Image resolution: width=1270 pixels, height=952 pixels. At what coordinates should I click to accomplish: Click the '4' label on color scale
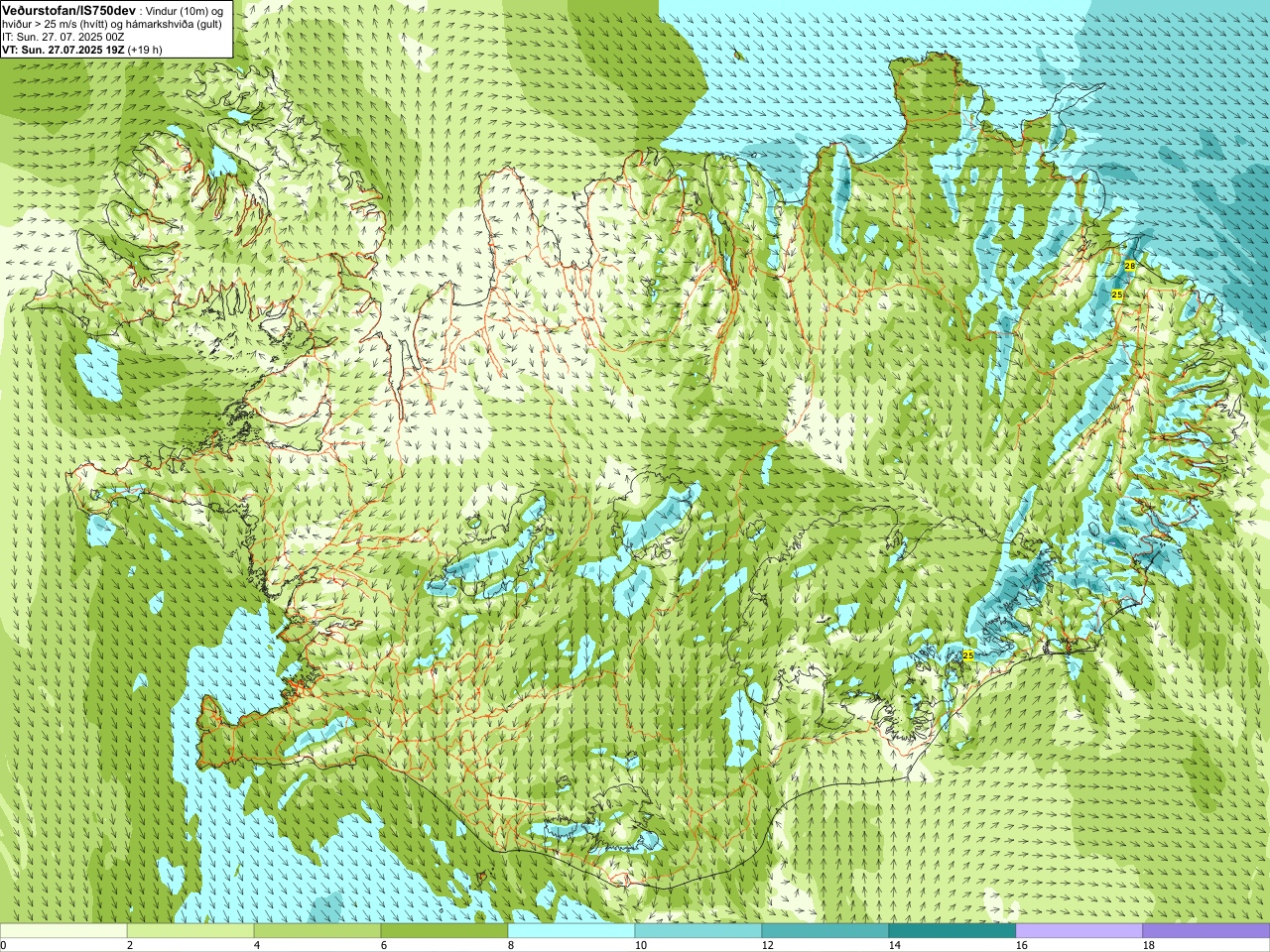pyautogui.click(x=257, y=945)
